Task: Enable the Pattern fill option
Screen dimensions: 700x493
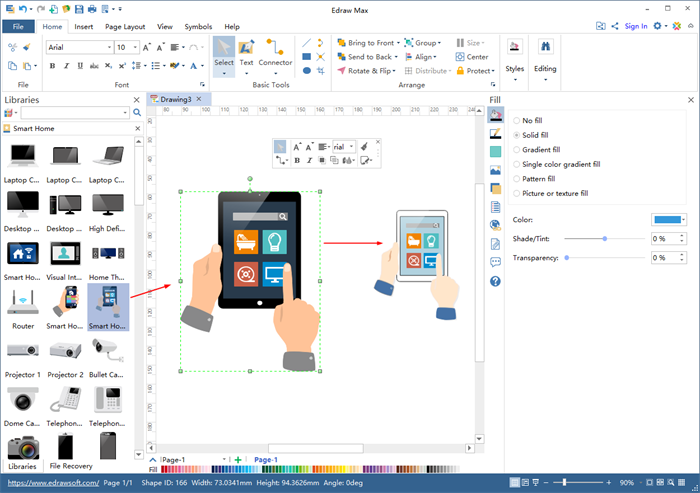Action: [516, 179]
